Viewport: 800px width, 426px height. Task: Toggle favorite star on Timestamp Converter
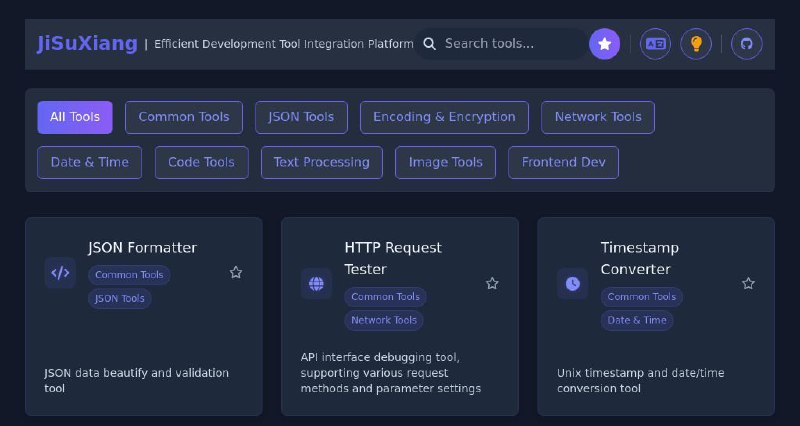(748, 284)
